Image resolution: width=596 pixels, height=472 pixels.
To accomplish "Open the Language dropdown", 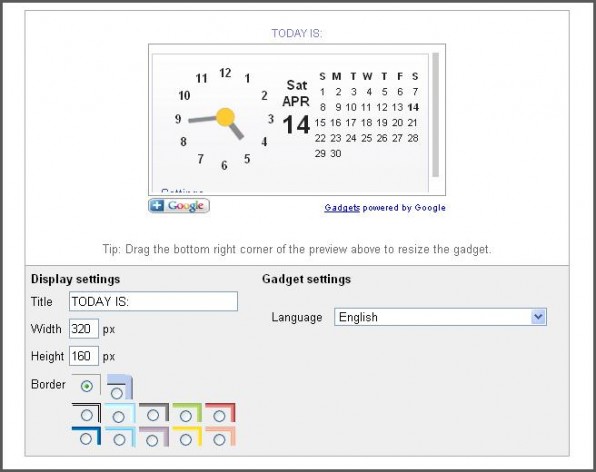I will [440, 317].
